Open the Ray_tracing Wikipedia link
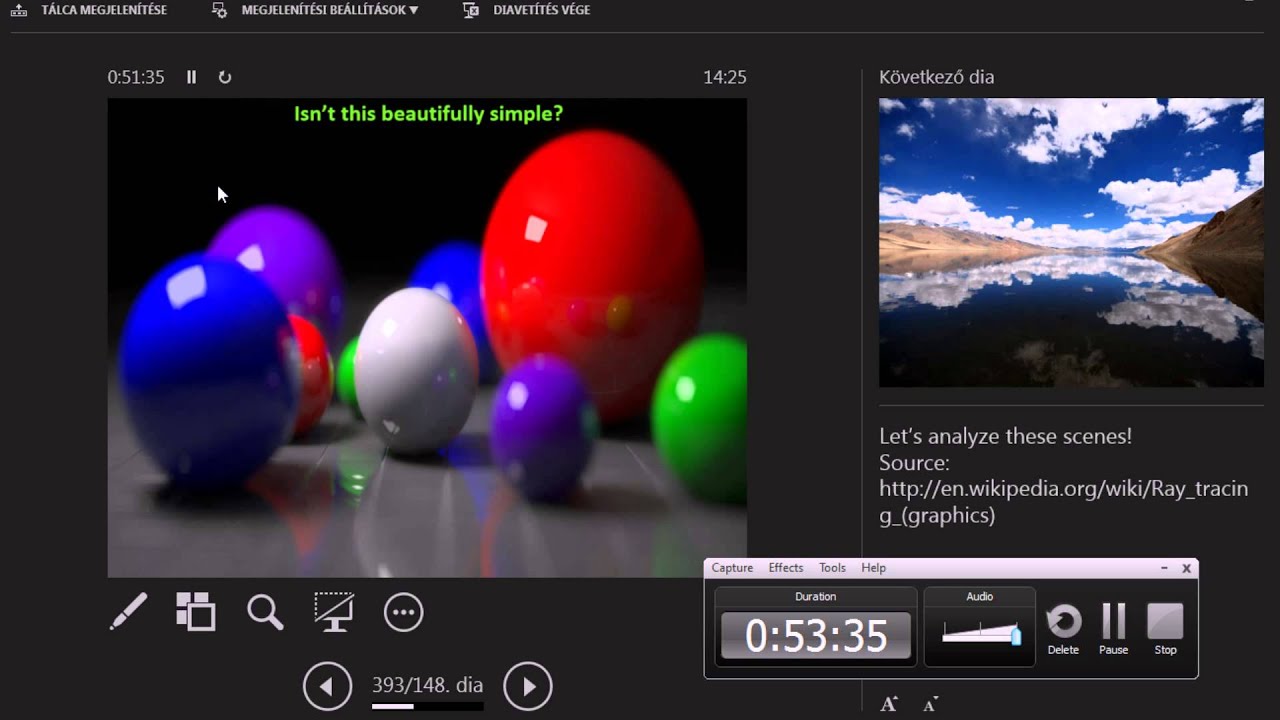The width and height of the screenshot is (1280, 720). tap(1063, 488)
